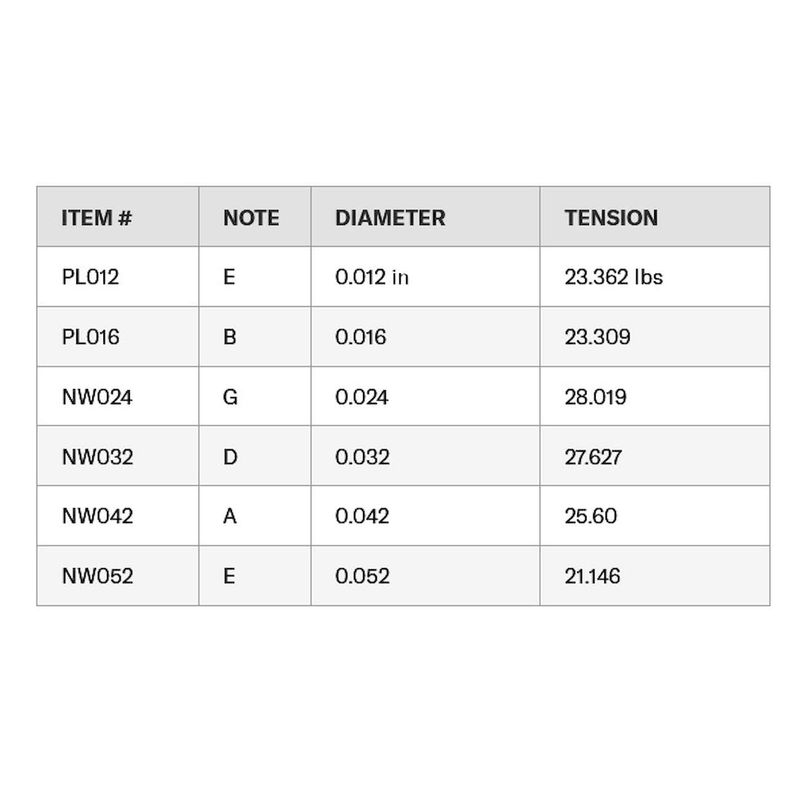This screenshot has height=800, width=800.
Task: Click the note G cell
Action: point(255,396)
